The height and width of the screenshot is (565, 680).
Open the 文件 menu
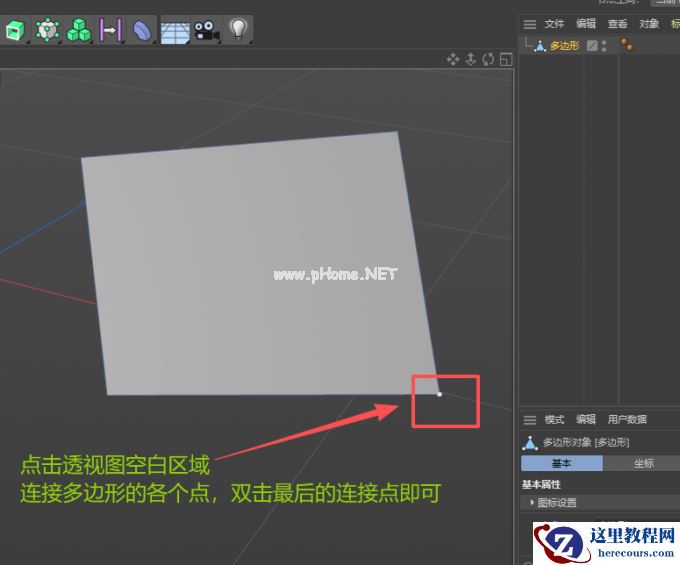pos(554,24)
